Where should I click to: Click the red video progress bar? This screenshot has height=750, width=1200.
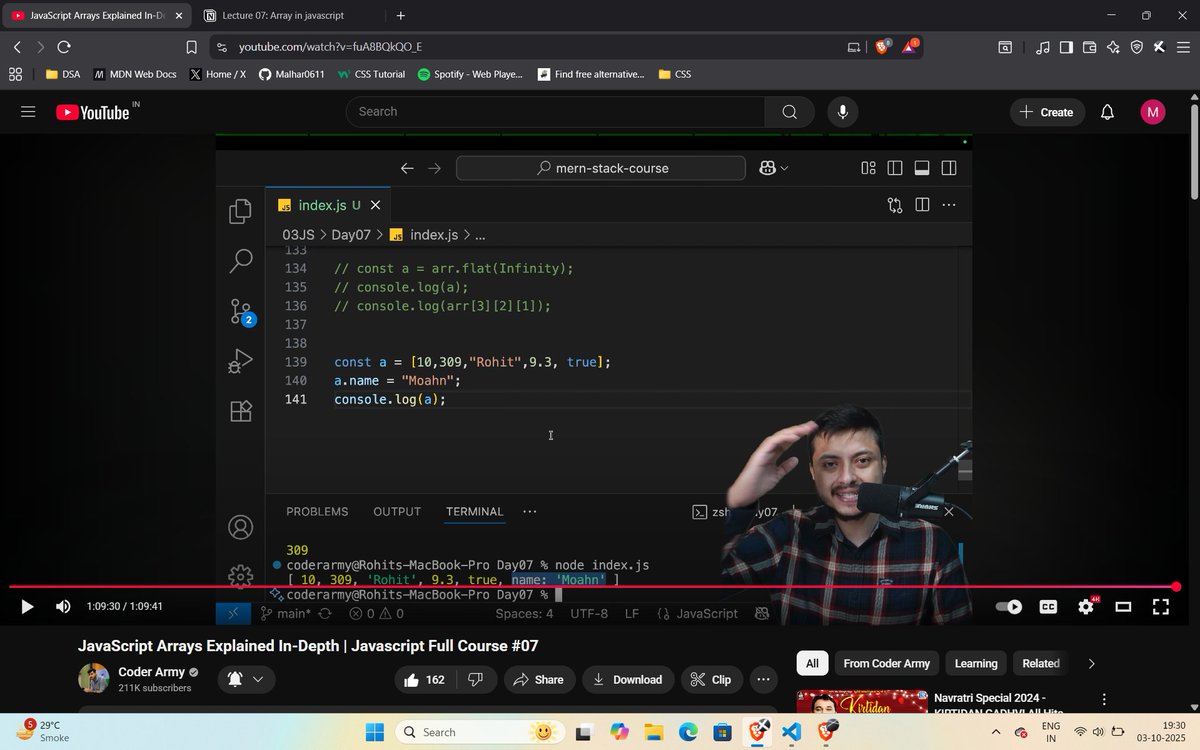tap(590, 587)
